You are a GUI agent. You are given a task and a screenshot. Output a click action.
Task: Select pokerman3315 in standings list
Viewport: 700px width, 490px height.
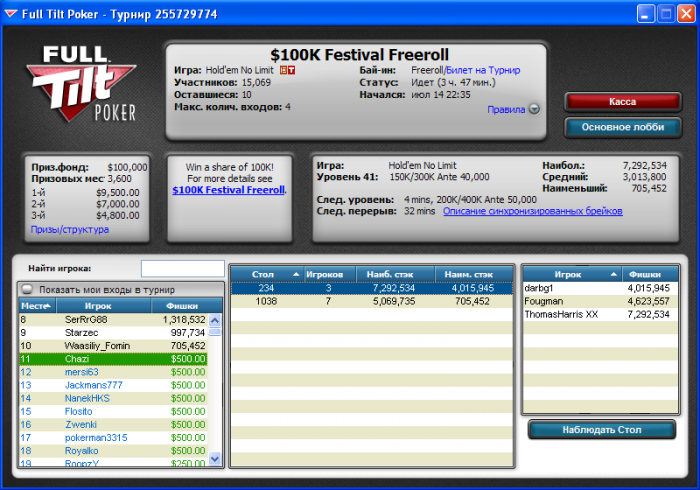[113, 438]
